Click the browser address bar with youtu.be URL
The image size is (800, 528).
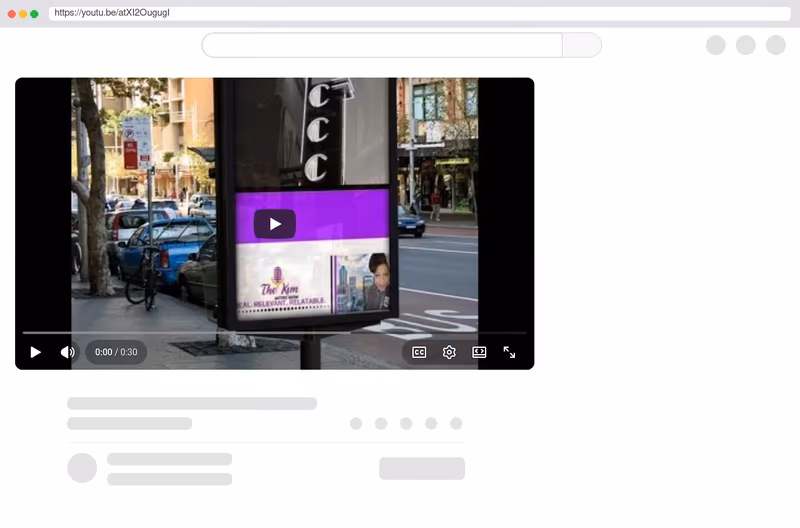[419, 13]
